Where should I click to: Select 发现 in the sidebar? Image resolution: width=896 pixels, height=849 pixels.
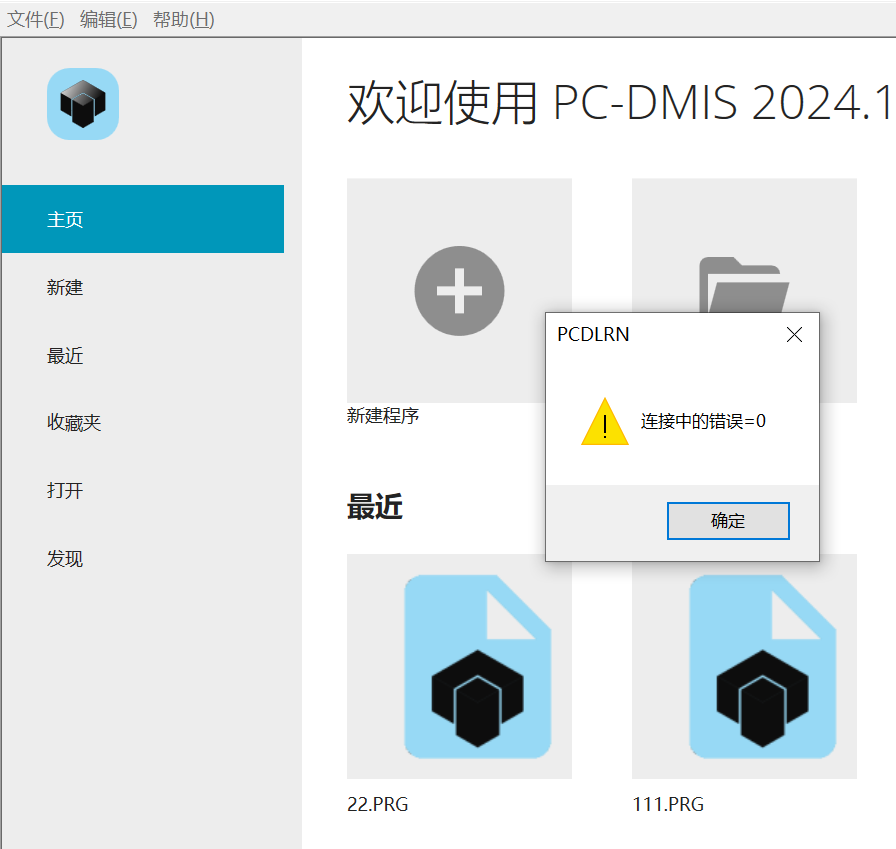64,558
